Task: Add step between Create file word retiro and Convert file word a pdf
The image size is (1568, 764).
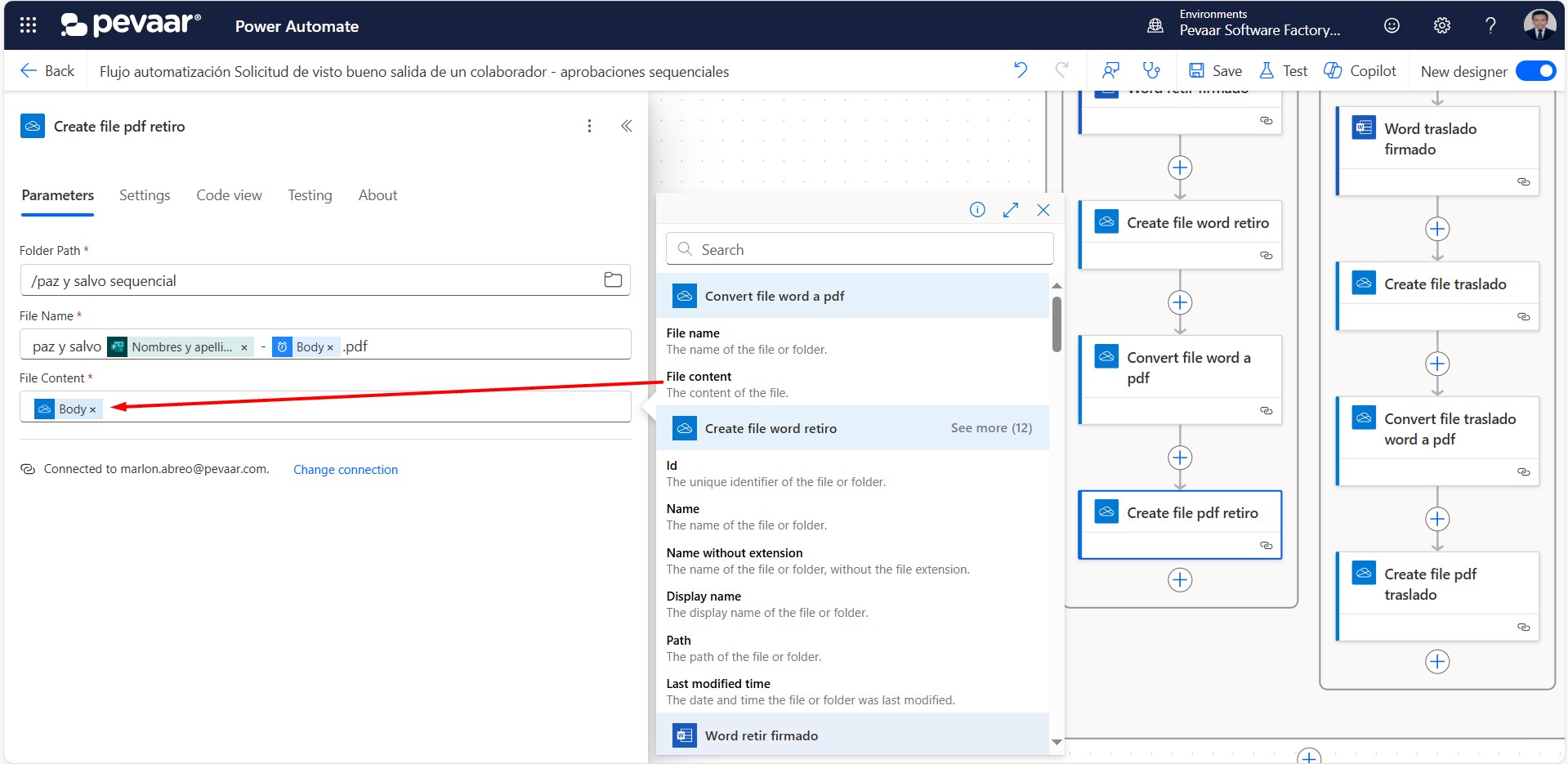Action: click(x=1180, y=302)
